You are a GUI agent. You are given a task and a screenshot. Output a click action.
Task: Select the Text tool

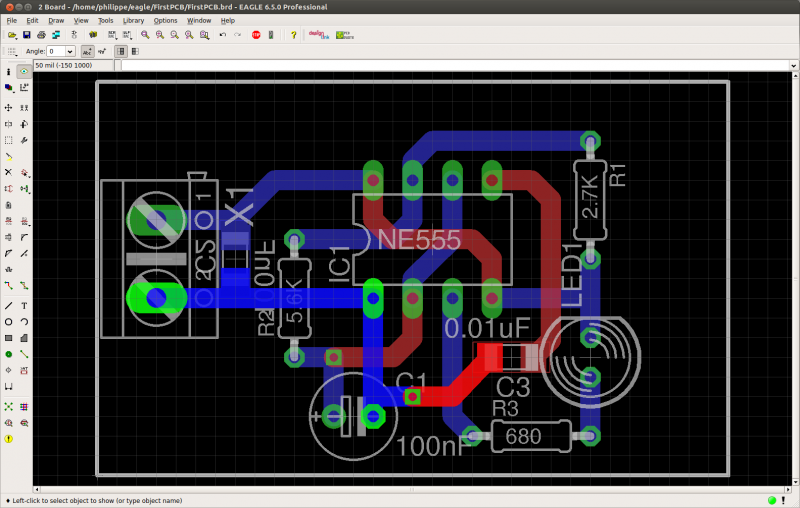click(x=24, y=306)
